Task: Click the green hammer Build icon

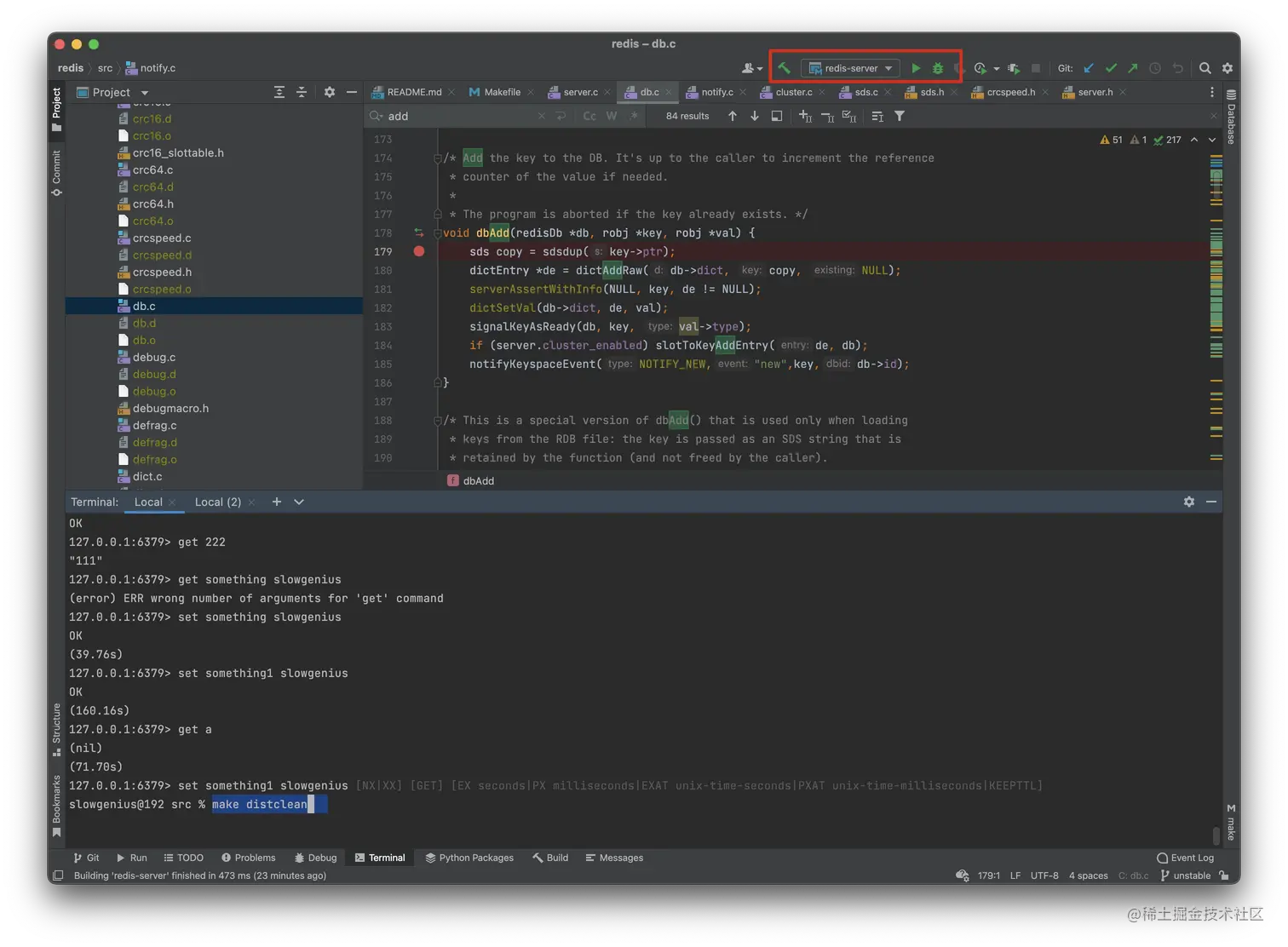Action: [x=784, y=68]
